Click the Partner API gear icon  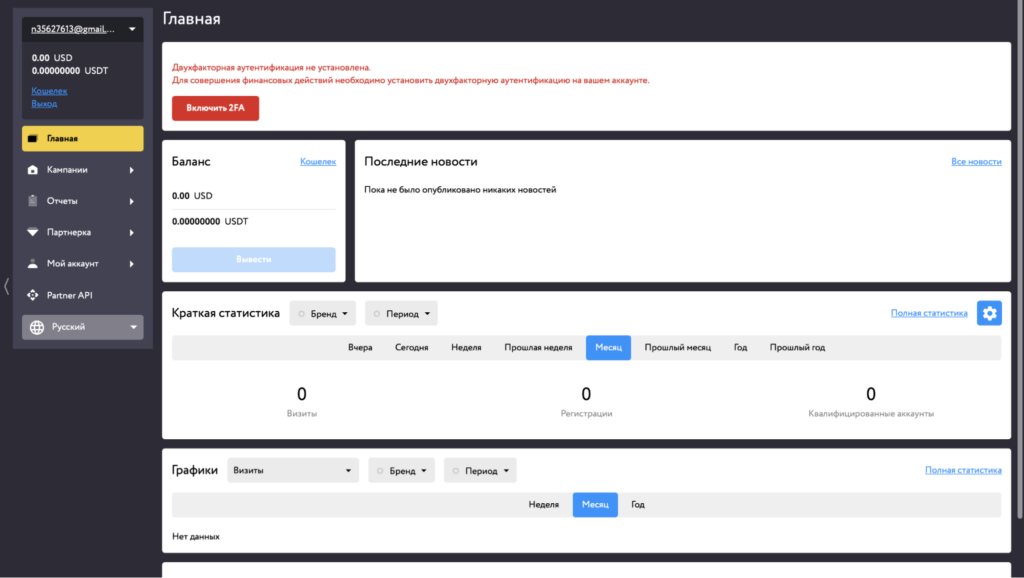click(33, 295)
